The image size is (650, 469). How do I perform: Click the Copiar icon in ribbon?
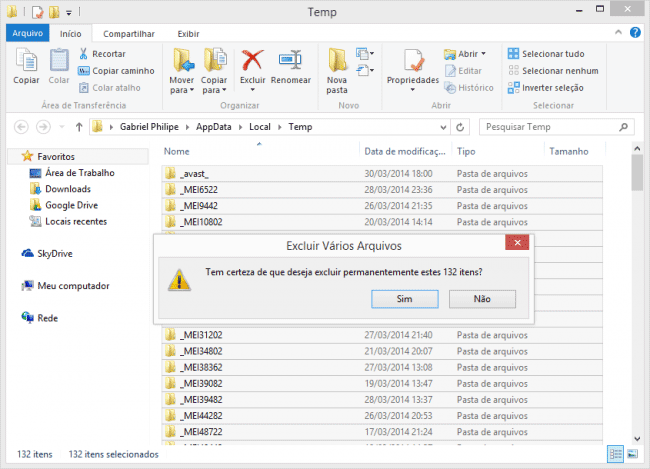coord(26,66)
